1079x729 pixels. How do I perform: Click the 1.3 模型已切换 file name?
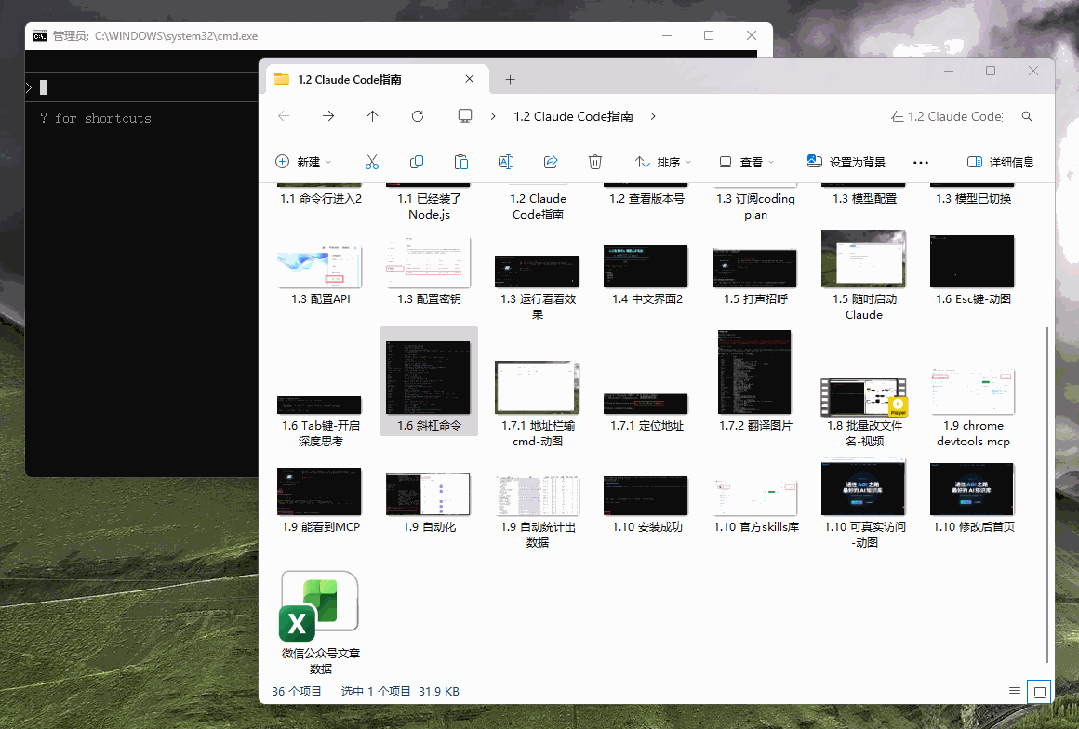click(x=972, y=199)
